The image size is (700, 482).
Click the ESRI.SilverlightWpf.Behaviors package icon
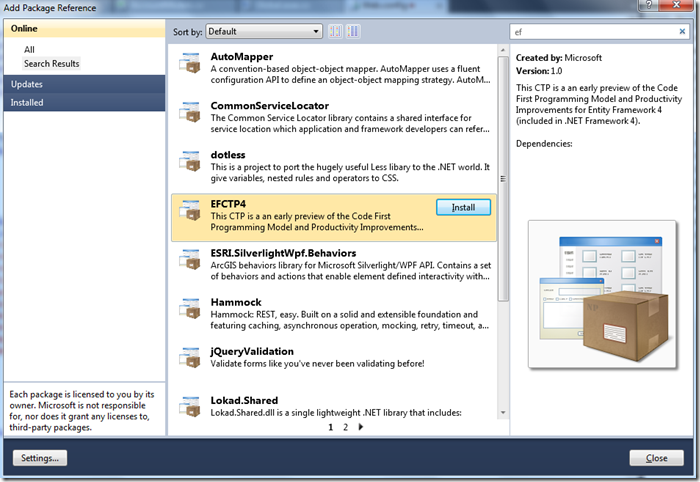[x=190, y=259]
